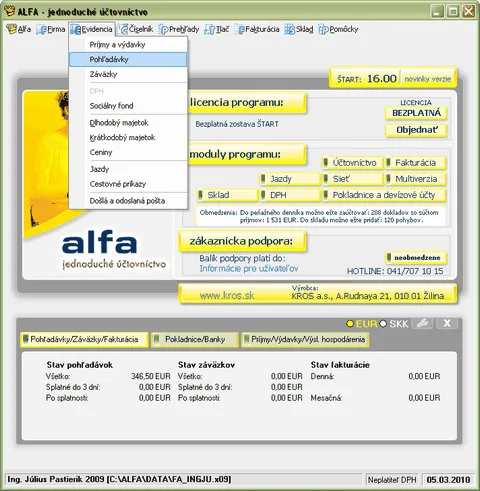Minimize the ALFA window
Image resolution: width=480 pixels, height=491 pixels.
pyautogui.click(x=437, y=12)
